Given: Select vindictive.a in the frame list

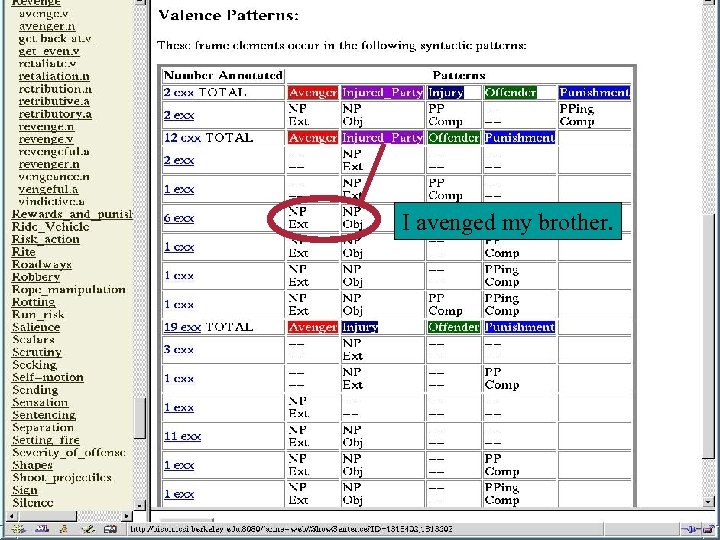Looking at the screenshot, I should pos(51,202).
